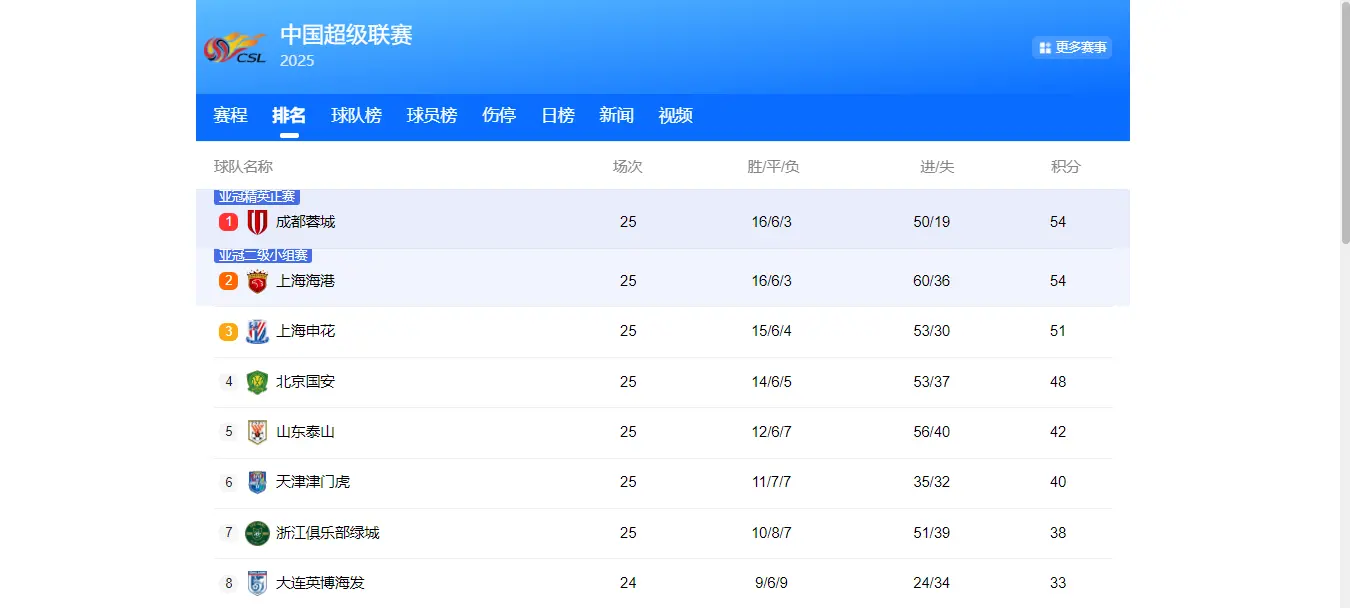Open the 更多赛事 menu button
This screenshot has height=608, width=1350.
tap(1072, 48)
